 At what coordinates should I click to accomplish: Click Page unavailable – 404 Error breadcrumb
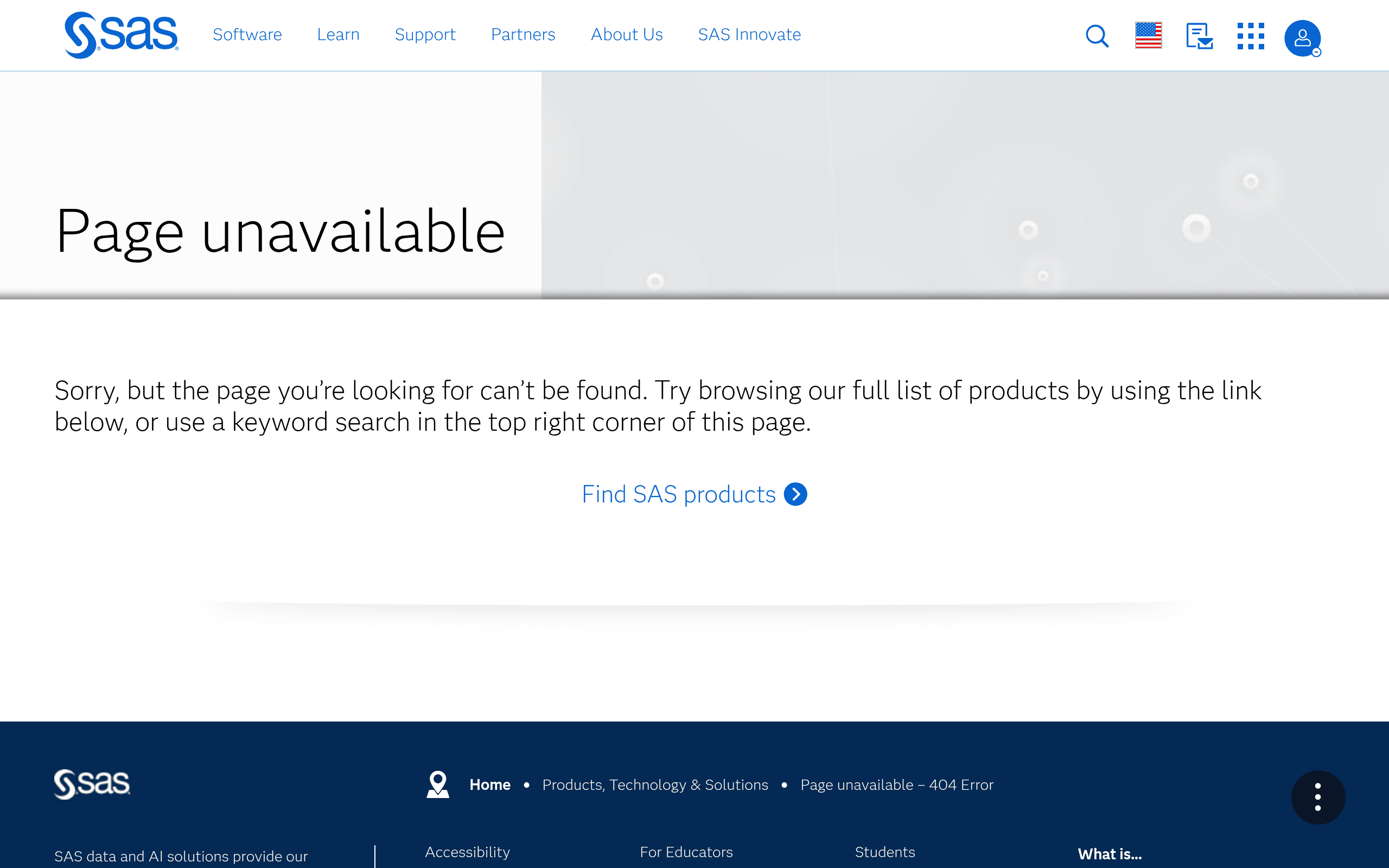pyautogui.click(x=896, y=785)
